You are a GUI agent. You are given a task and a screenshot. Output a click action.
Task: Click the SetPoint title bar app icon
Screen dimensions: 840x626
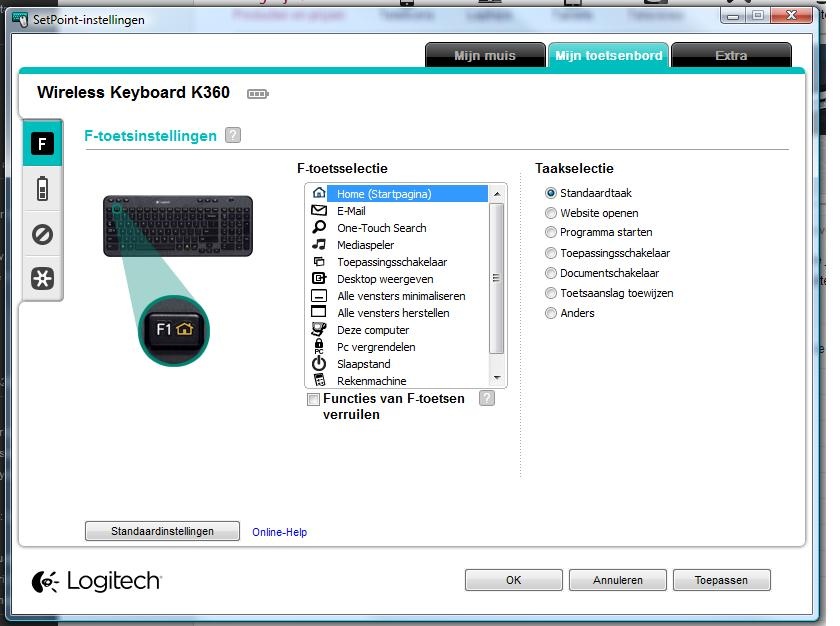click(x=20, y=20)
